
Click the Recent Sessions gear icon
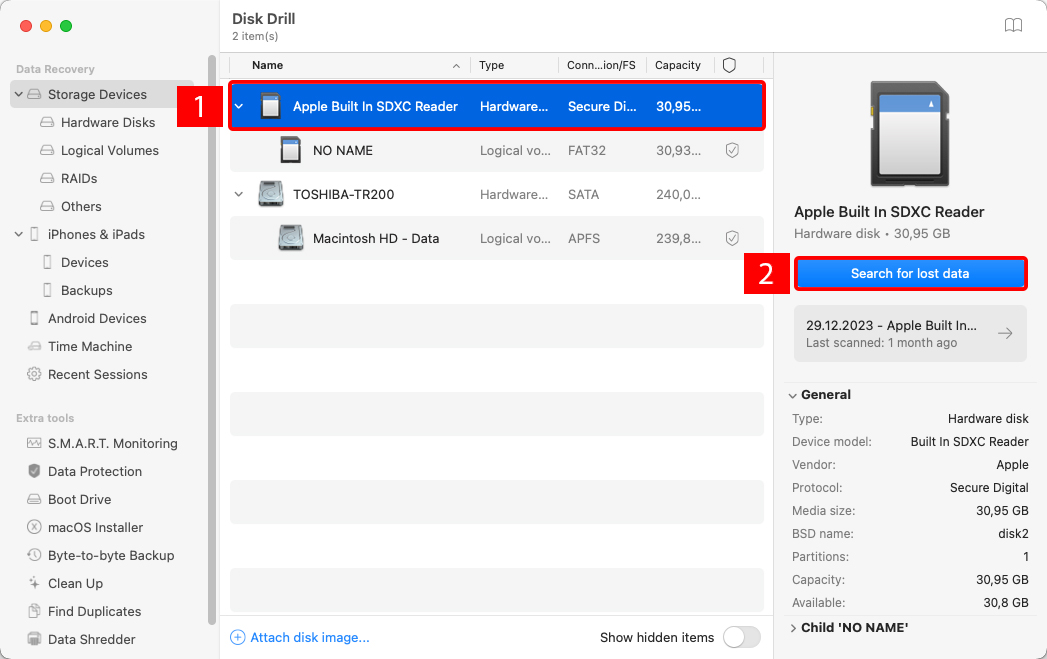pos(34,375)
